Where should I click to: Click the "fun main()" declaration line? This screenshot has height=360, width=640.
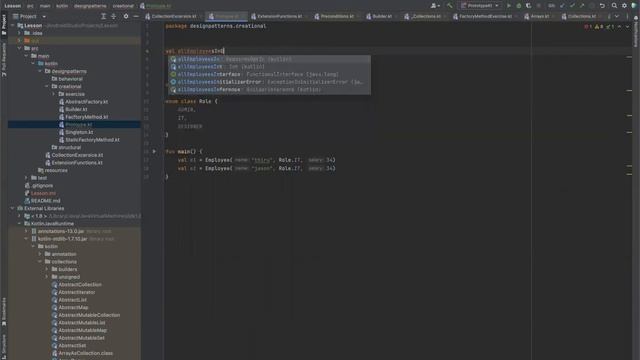[183, 151]
